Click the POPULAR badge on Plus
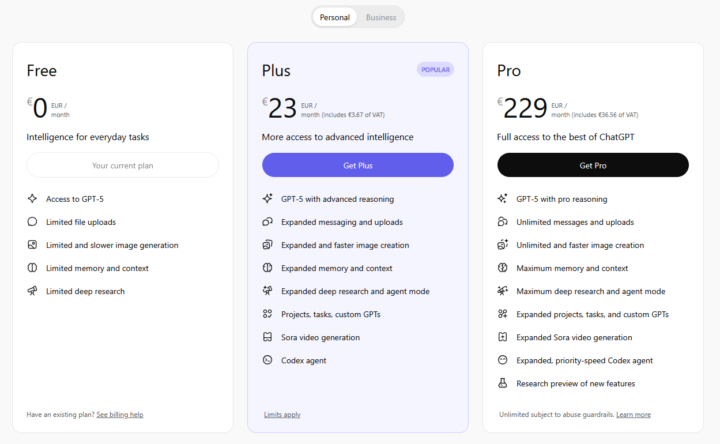 435,70
